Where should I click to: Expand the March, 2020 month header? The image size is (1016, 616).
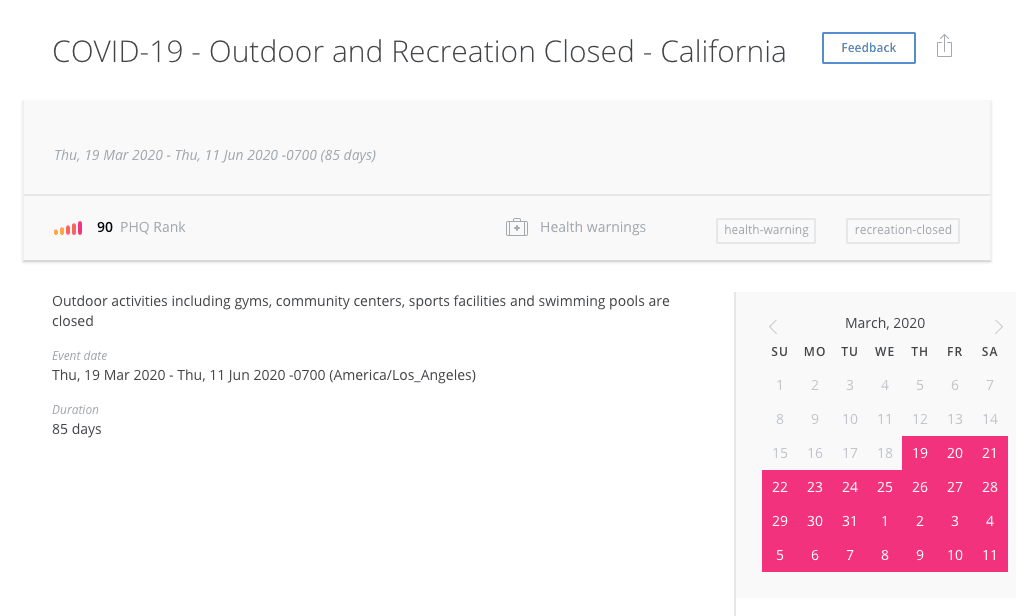885,322
